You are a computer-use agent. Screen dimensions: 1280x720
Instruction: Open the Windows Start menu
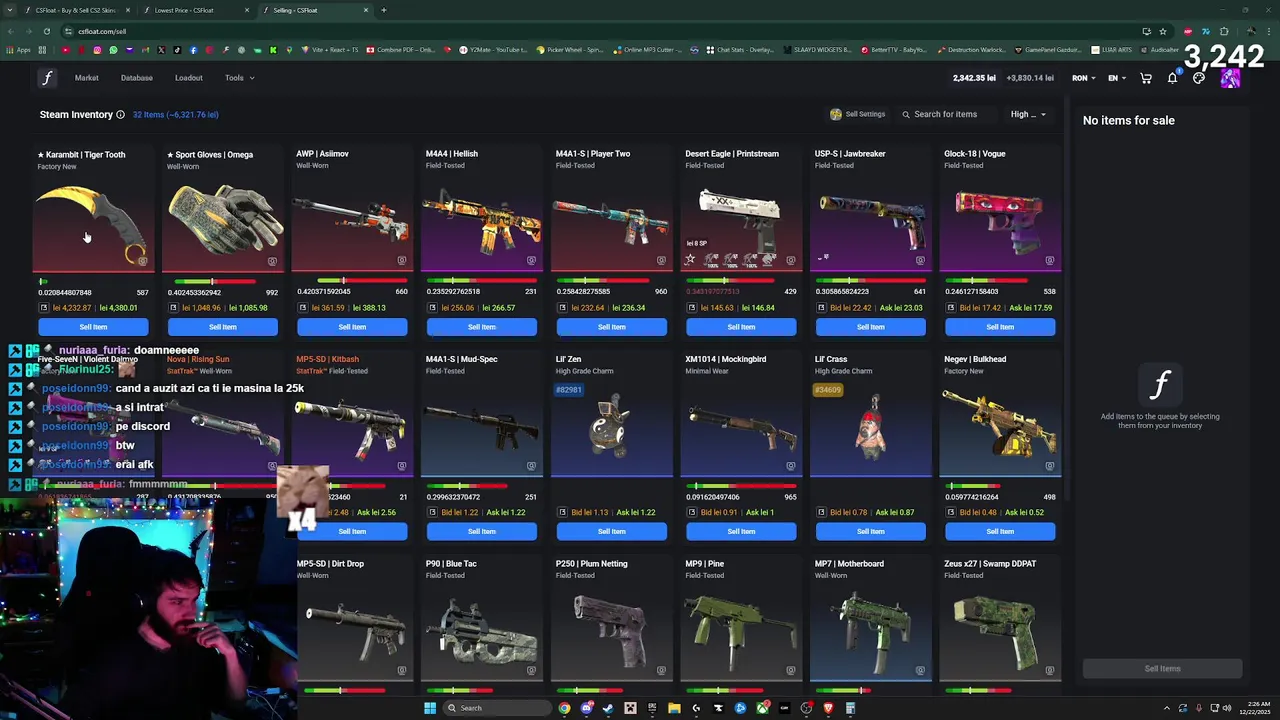click(430, 708)
